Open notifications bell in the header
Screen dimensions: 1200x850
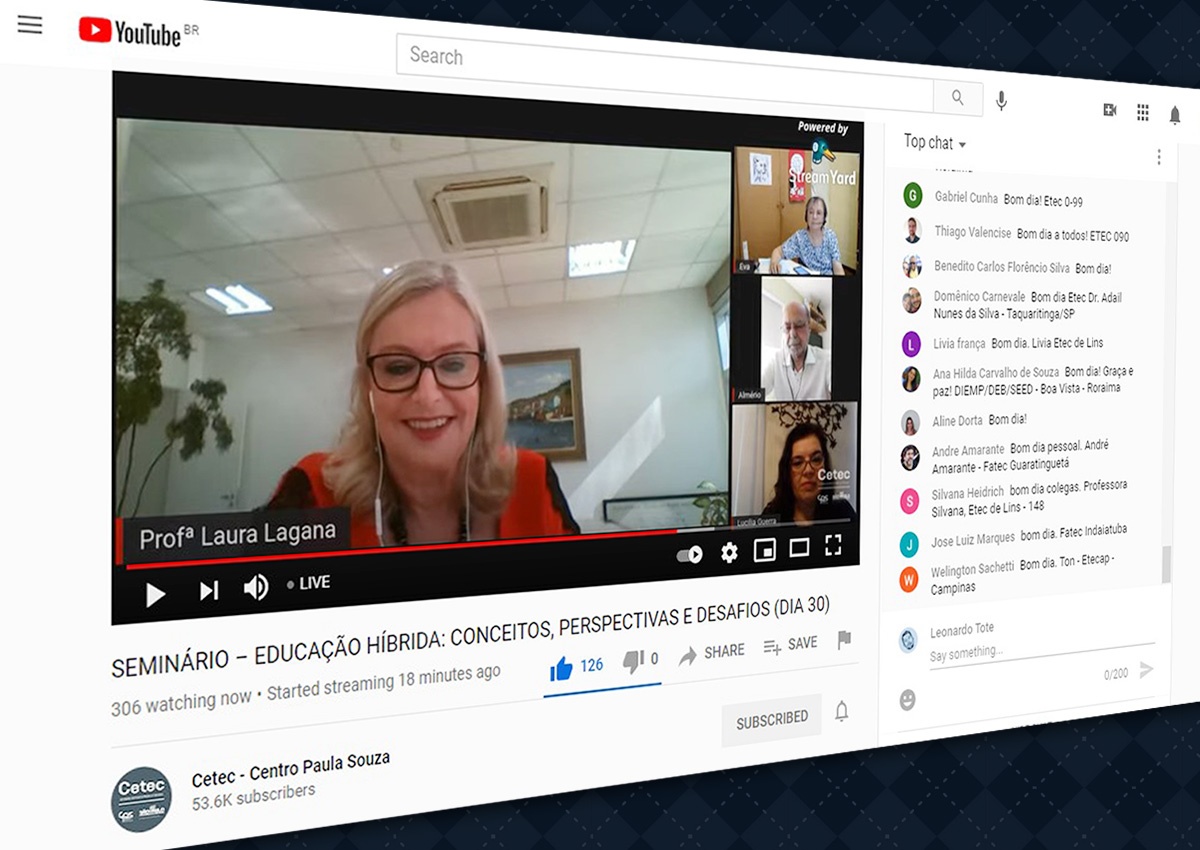[x=1175, y=116]
